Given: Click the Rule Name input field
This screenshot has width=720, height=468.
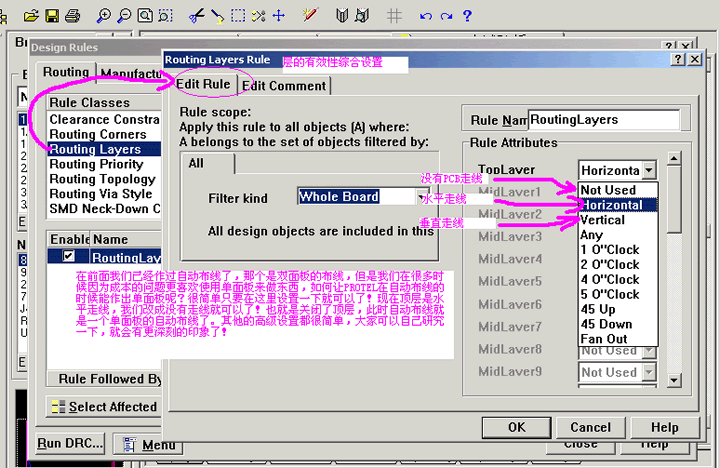Looking at the screenshot, I should 603,120.
